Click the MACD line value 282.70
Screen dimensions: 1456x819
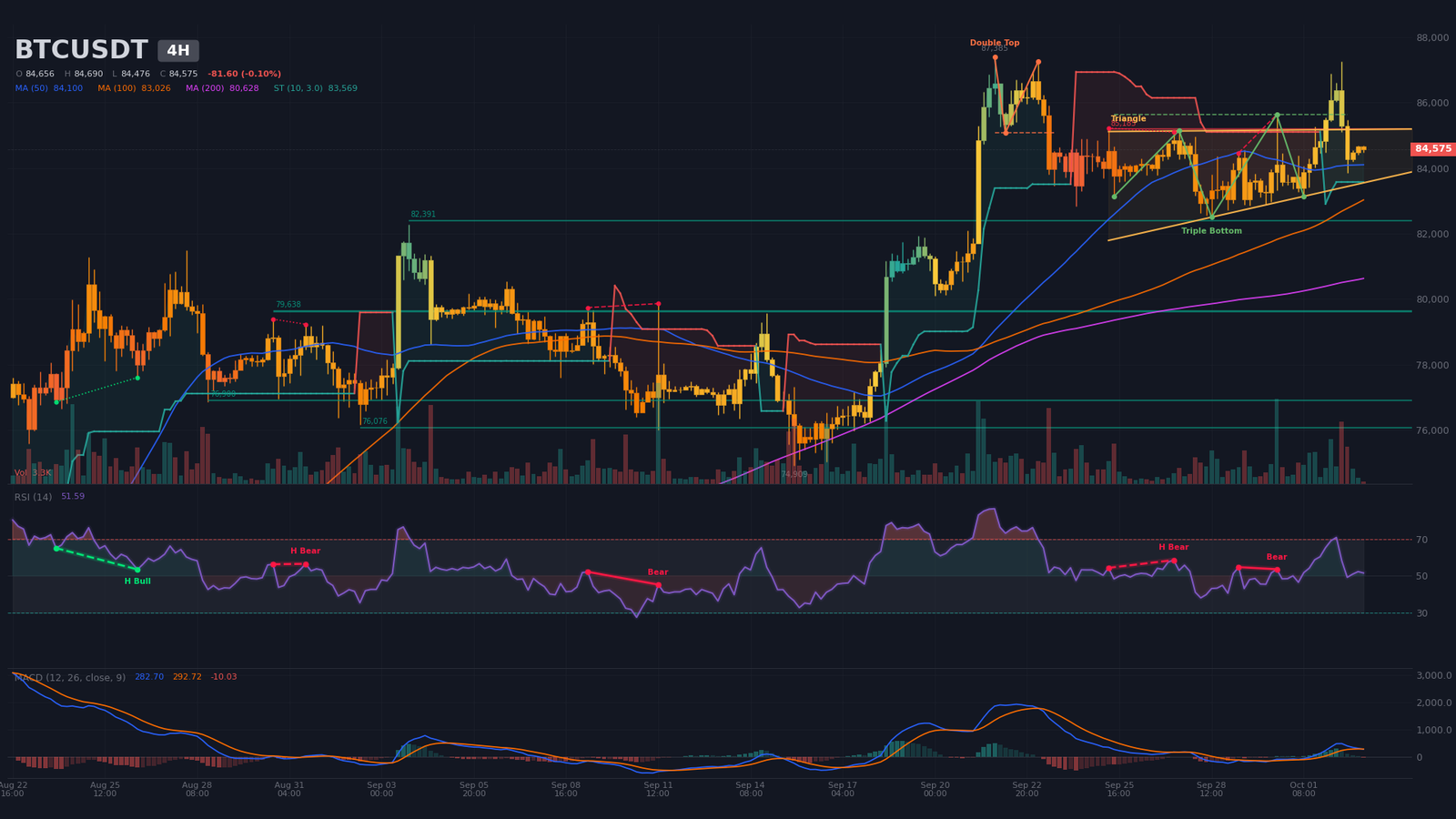tap(149, 677)
